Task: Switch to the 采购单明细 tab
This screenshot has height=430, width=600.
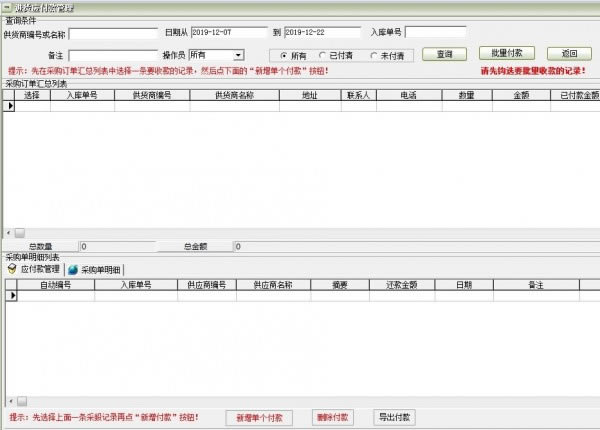Action: (x=100, y=270)
